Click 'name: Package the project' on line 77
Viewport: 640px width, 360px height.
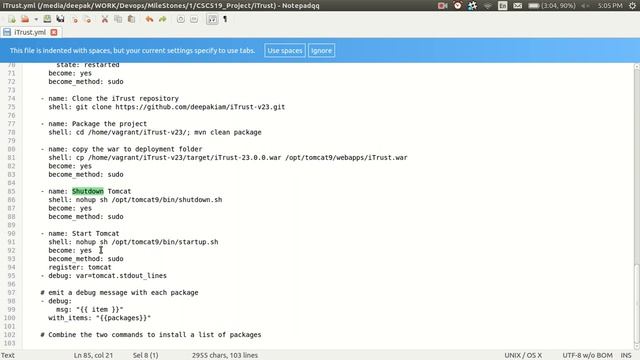point(93,124)
